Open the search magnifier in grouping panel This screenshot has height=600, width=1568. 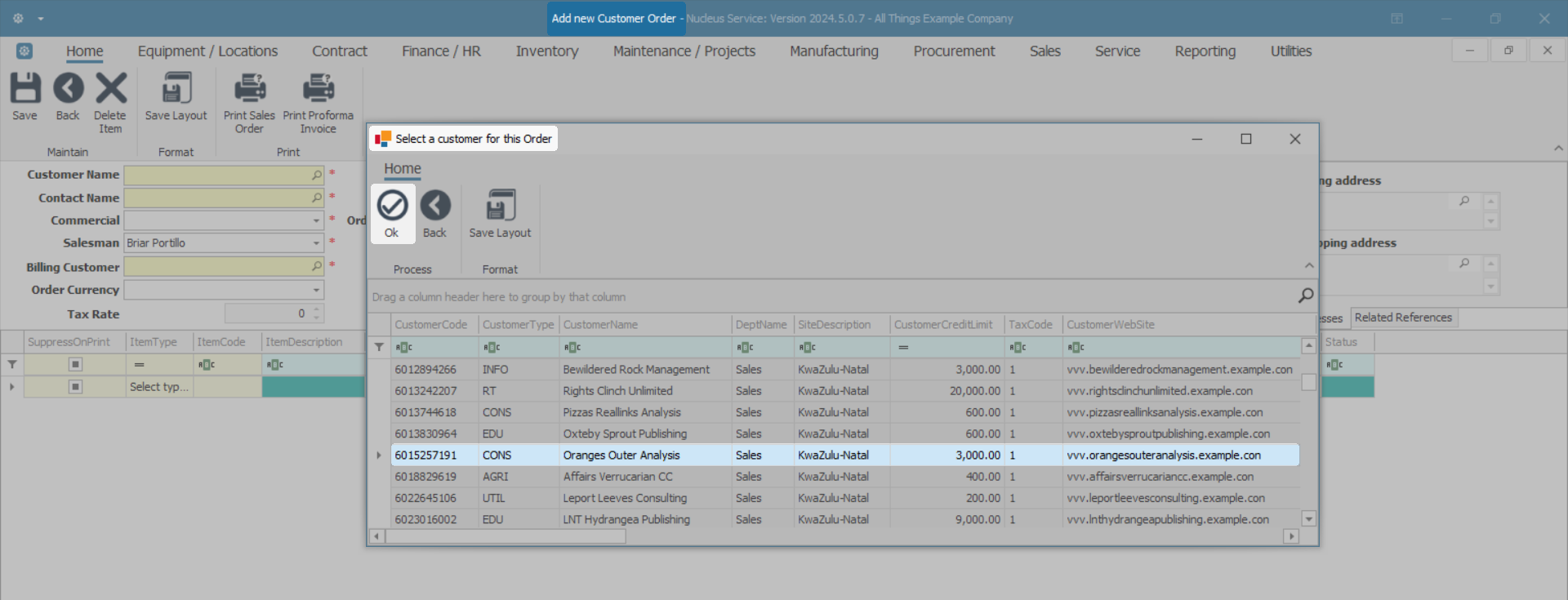coord(1305,296)
